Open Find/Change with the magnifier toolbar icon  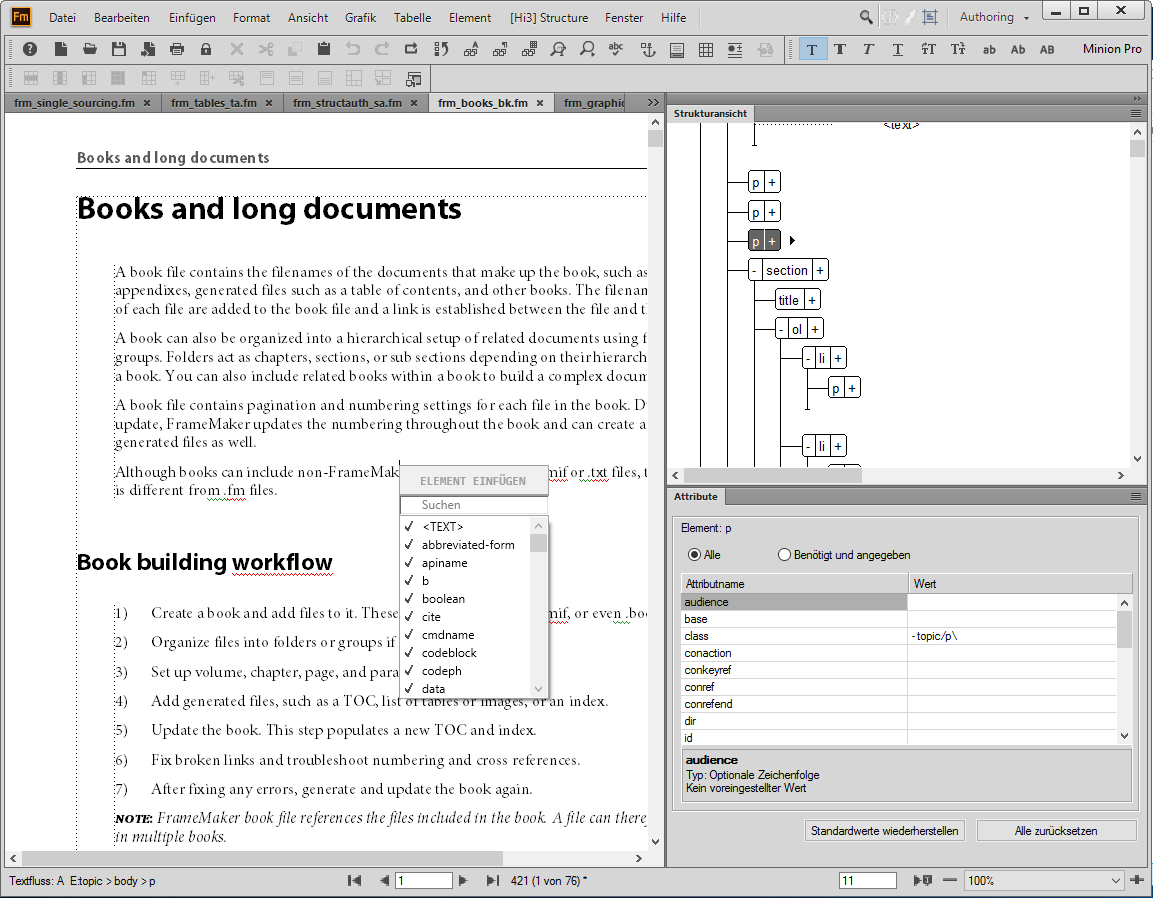click(x=588, y=49)
